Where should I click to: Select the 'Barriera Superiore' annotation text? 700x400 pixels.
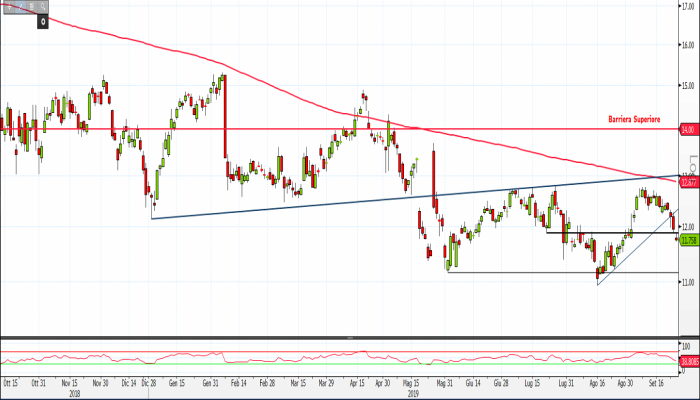coord(635,120)
